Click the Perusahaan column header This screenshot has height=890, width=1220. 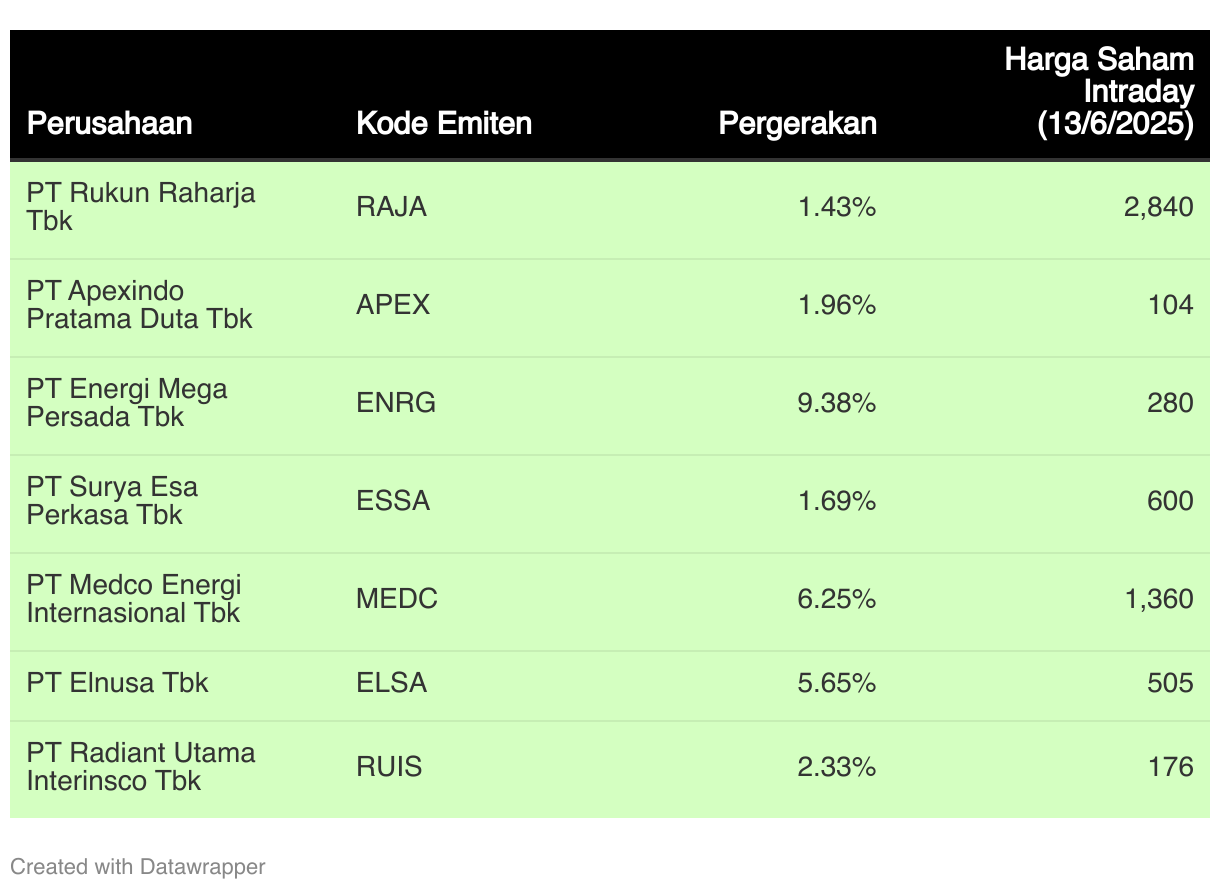pyautogui.click(x=109, y=123)
